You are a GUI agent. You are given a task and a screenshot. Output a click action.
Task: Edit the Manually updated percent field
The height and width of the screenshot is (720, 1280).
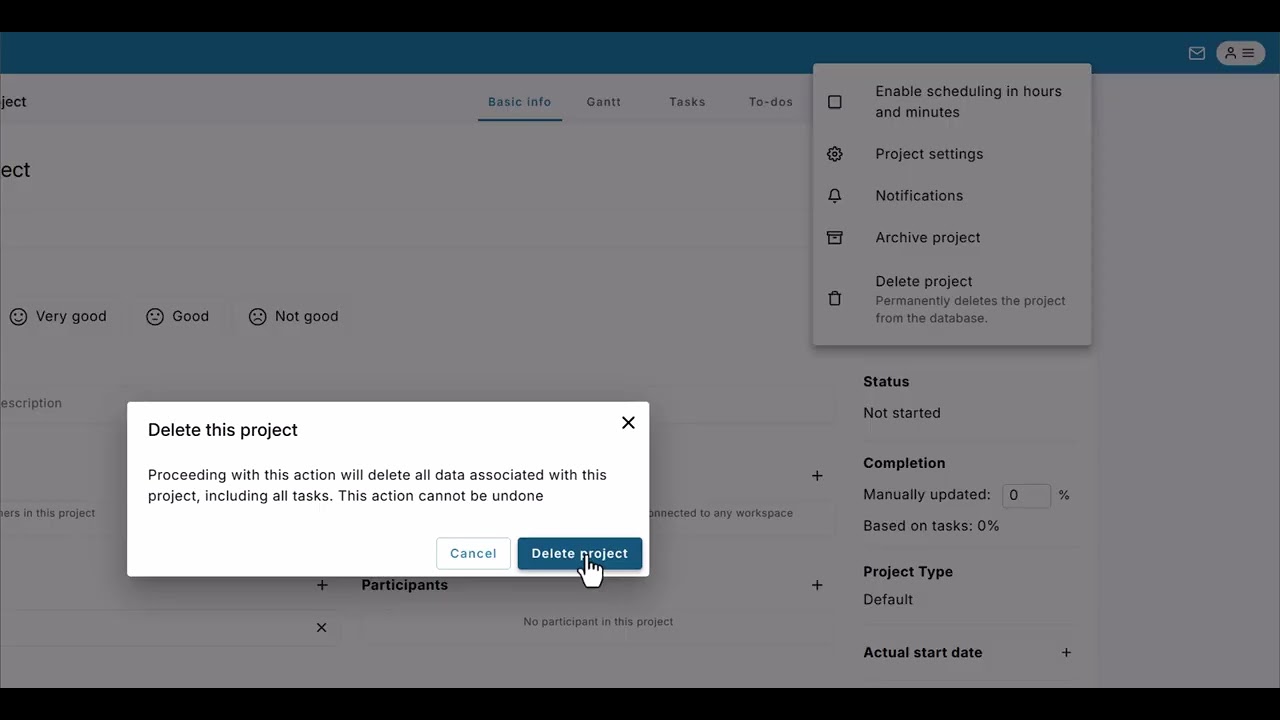click(x=1026, y=495)
